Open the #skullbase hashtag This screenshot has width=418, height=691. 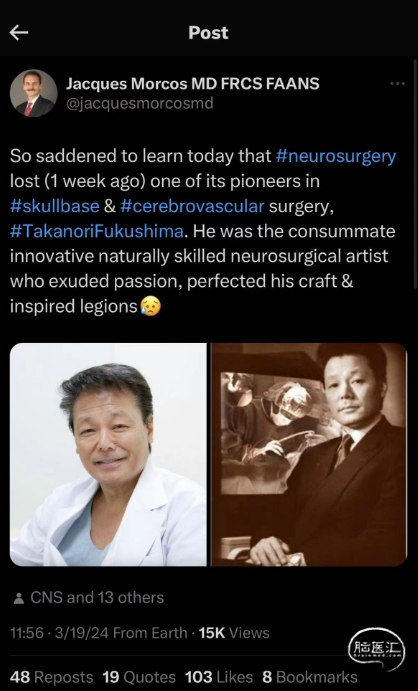55,206
